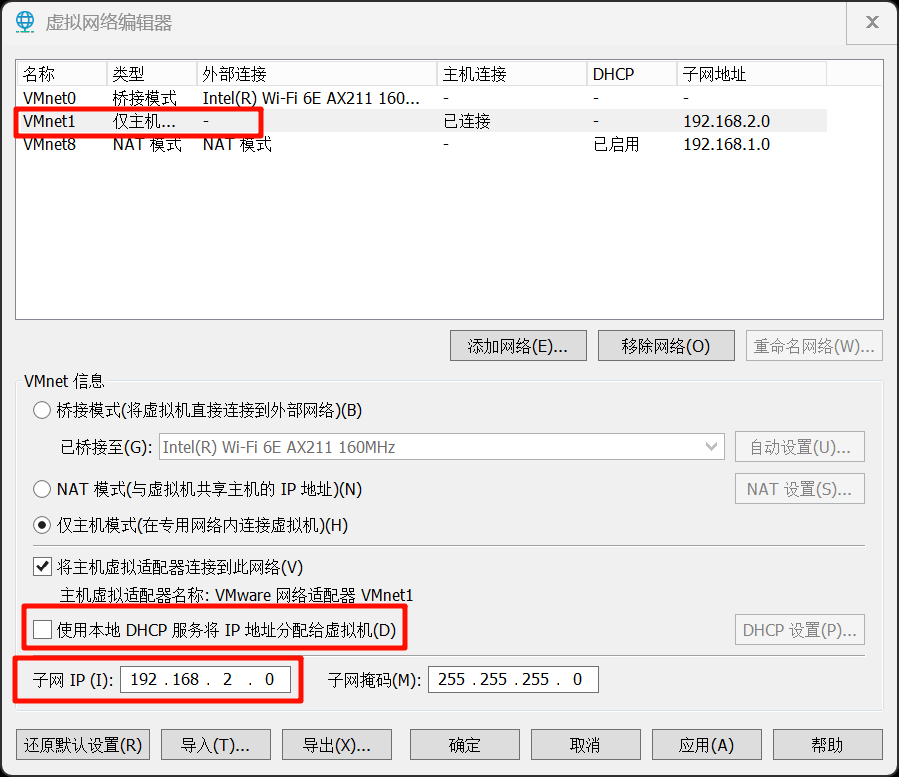The image size is (899, 777).
Task: Click inside the 子网 IP field
Action: point(205,680)
